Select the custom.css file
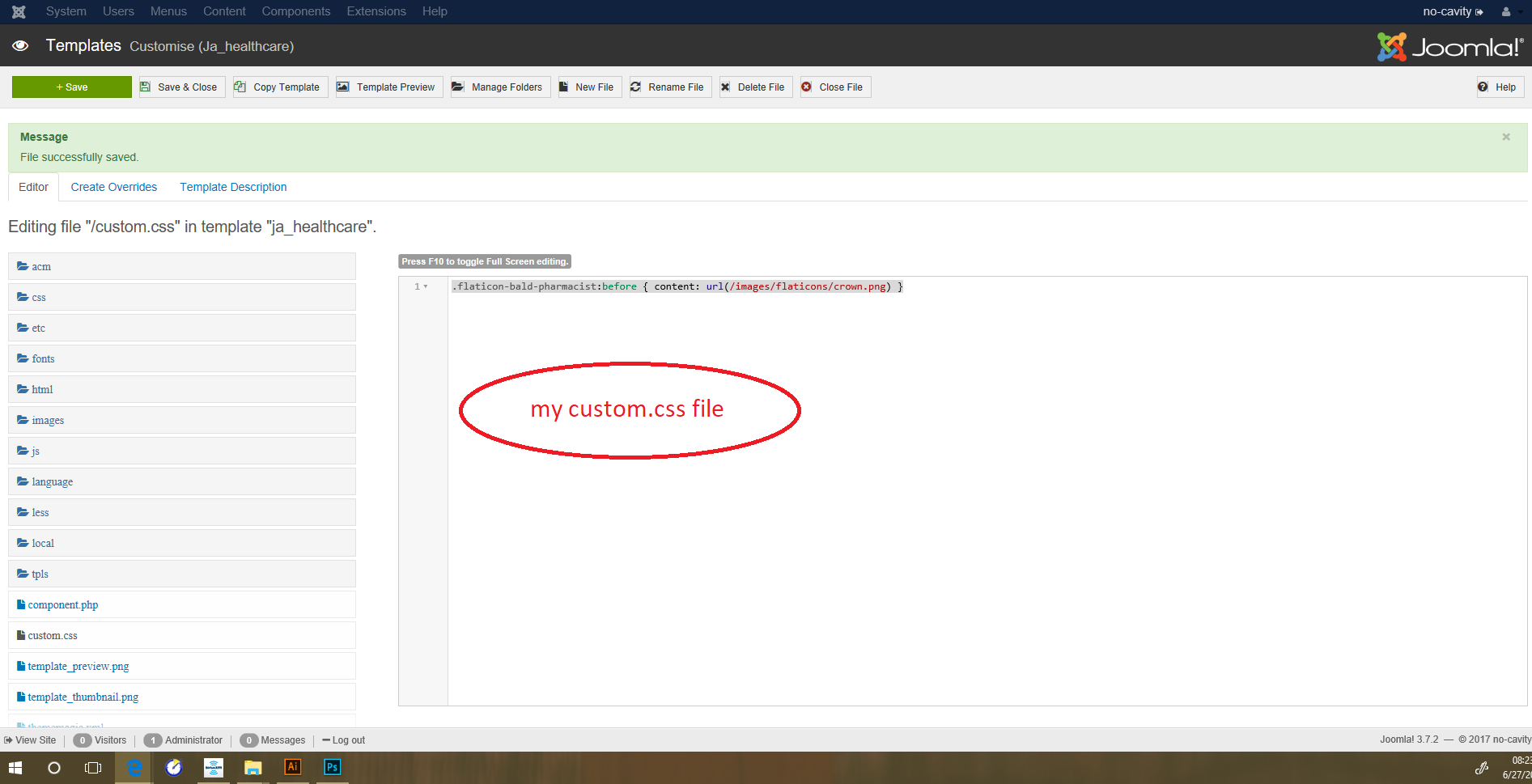The width and height of the screenshot is (1532, 784). [182, 635]
